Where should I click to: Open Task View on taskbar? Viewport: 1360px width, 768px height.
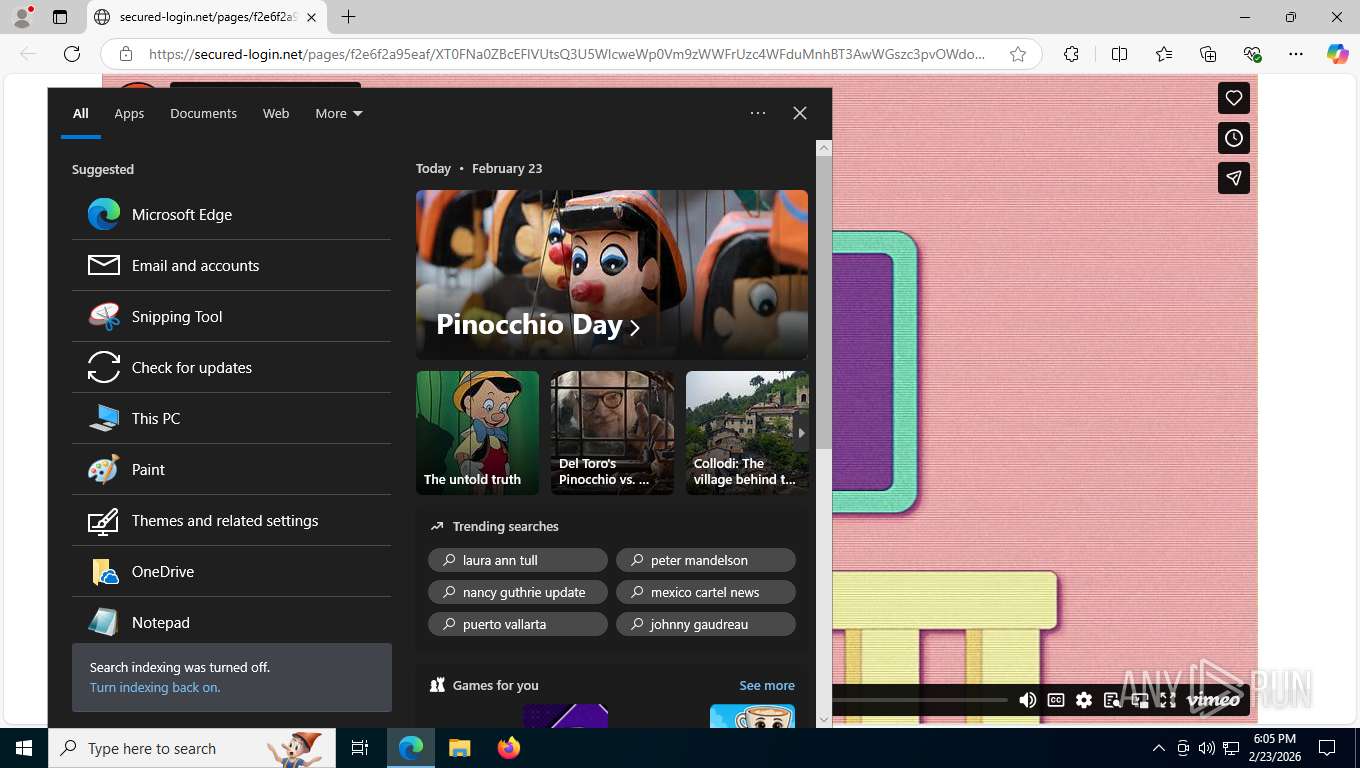[x=360, y=748]
